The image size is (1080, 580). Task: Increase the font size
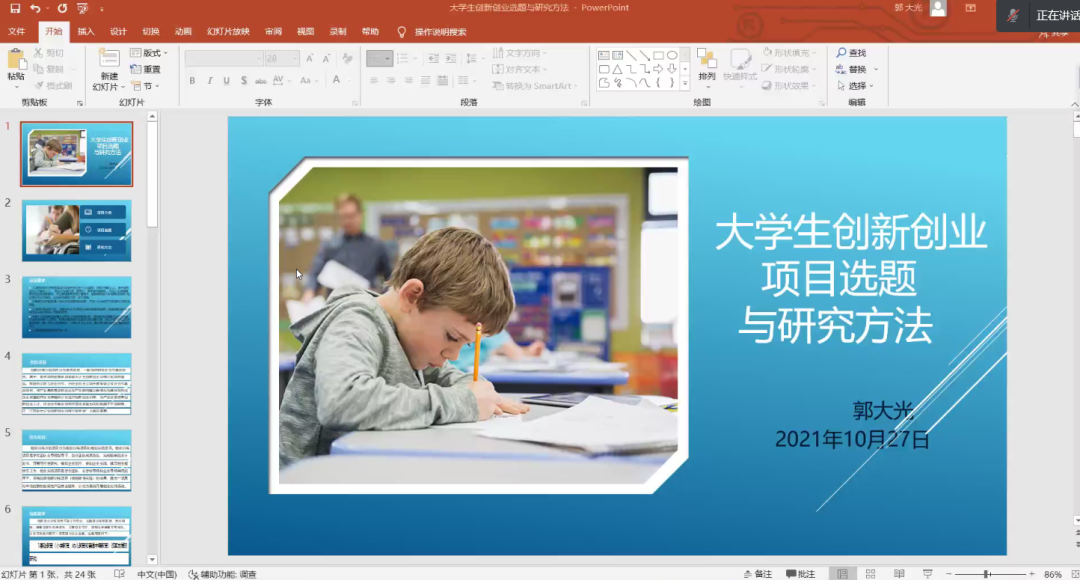(x=310, y=59)
